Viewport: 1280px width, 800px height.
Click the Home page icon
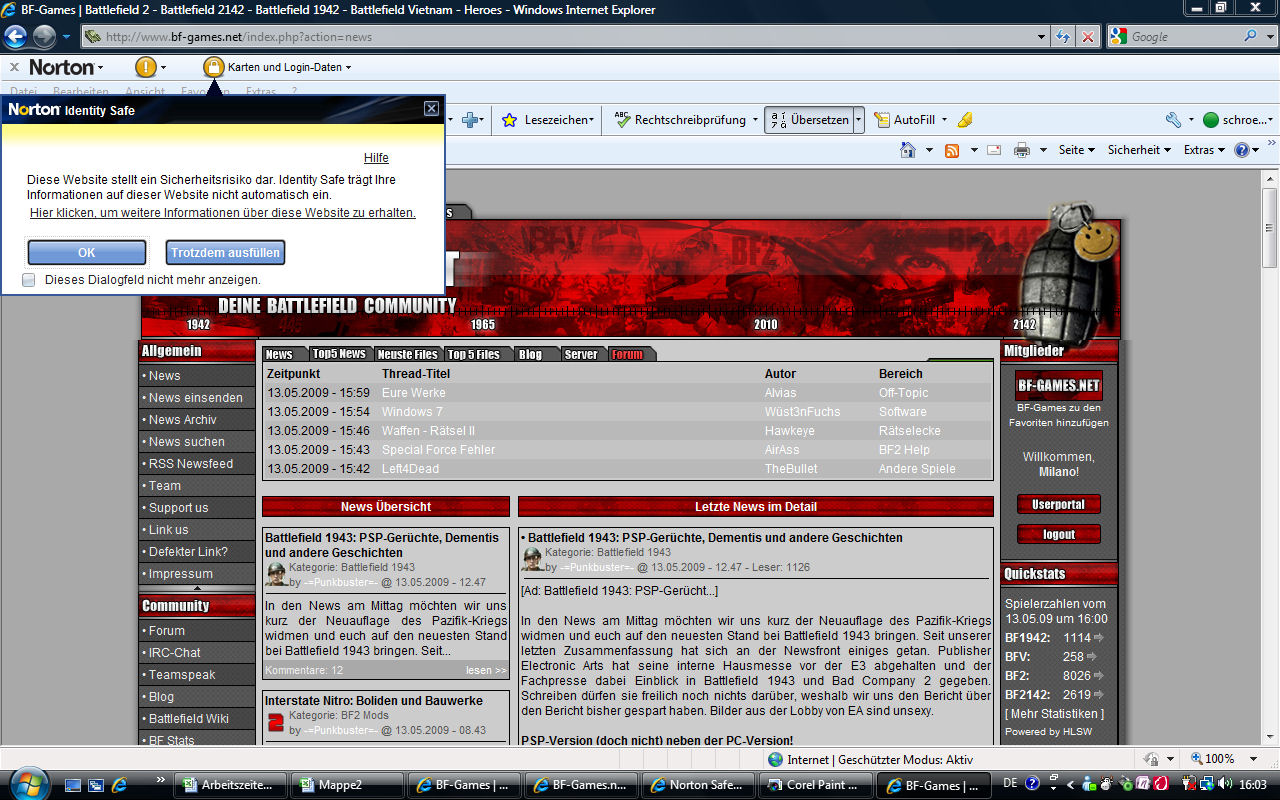point(908,150)
